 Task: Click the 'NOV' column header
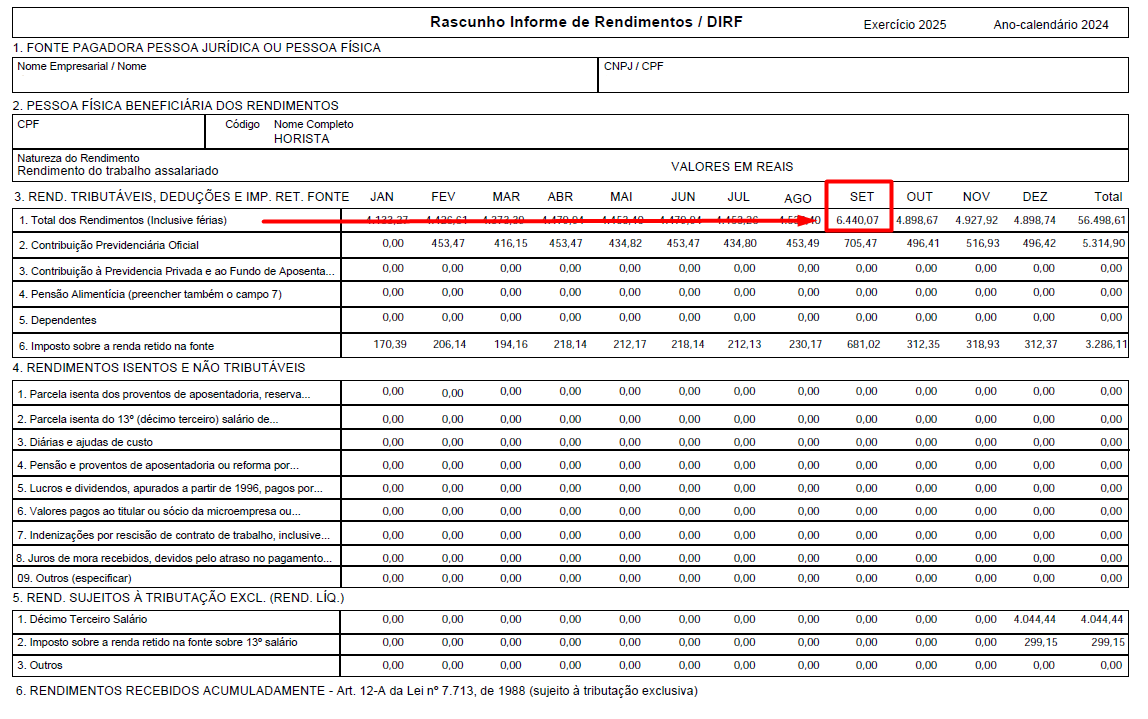point(976,197)
